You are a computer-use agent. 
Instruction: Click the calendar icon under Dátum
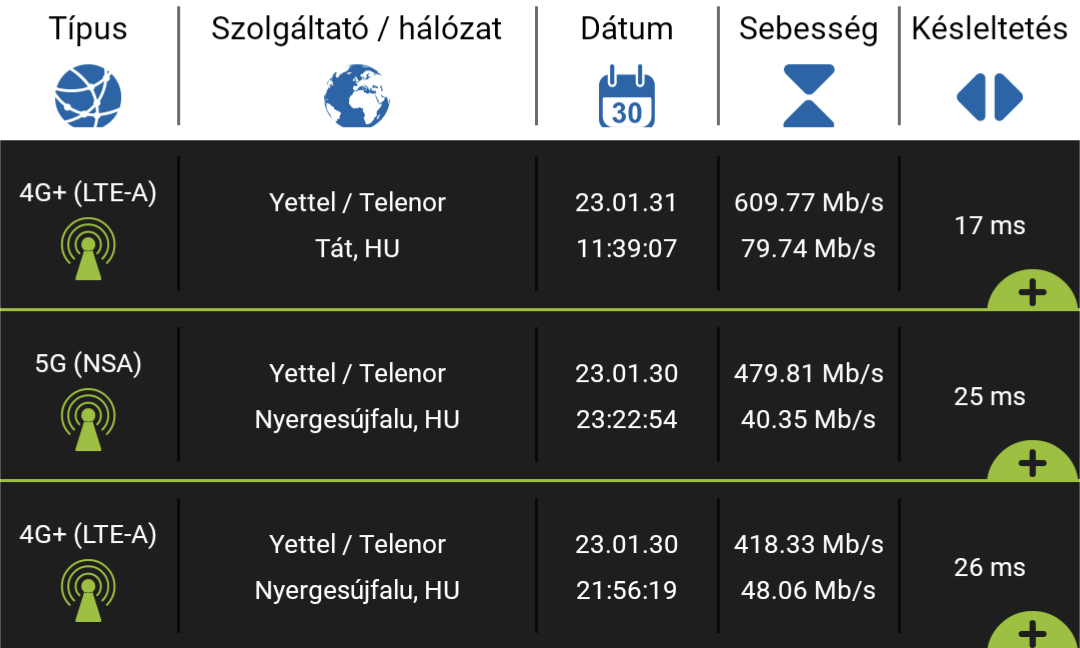click(x=627, y=96)
